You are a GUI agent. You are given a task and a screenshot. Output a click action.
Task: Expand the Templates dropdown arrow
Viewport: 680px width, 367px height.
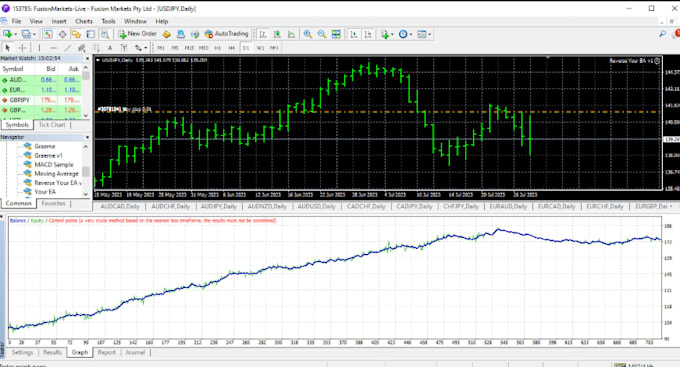(x=429, y=34)
